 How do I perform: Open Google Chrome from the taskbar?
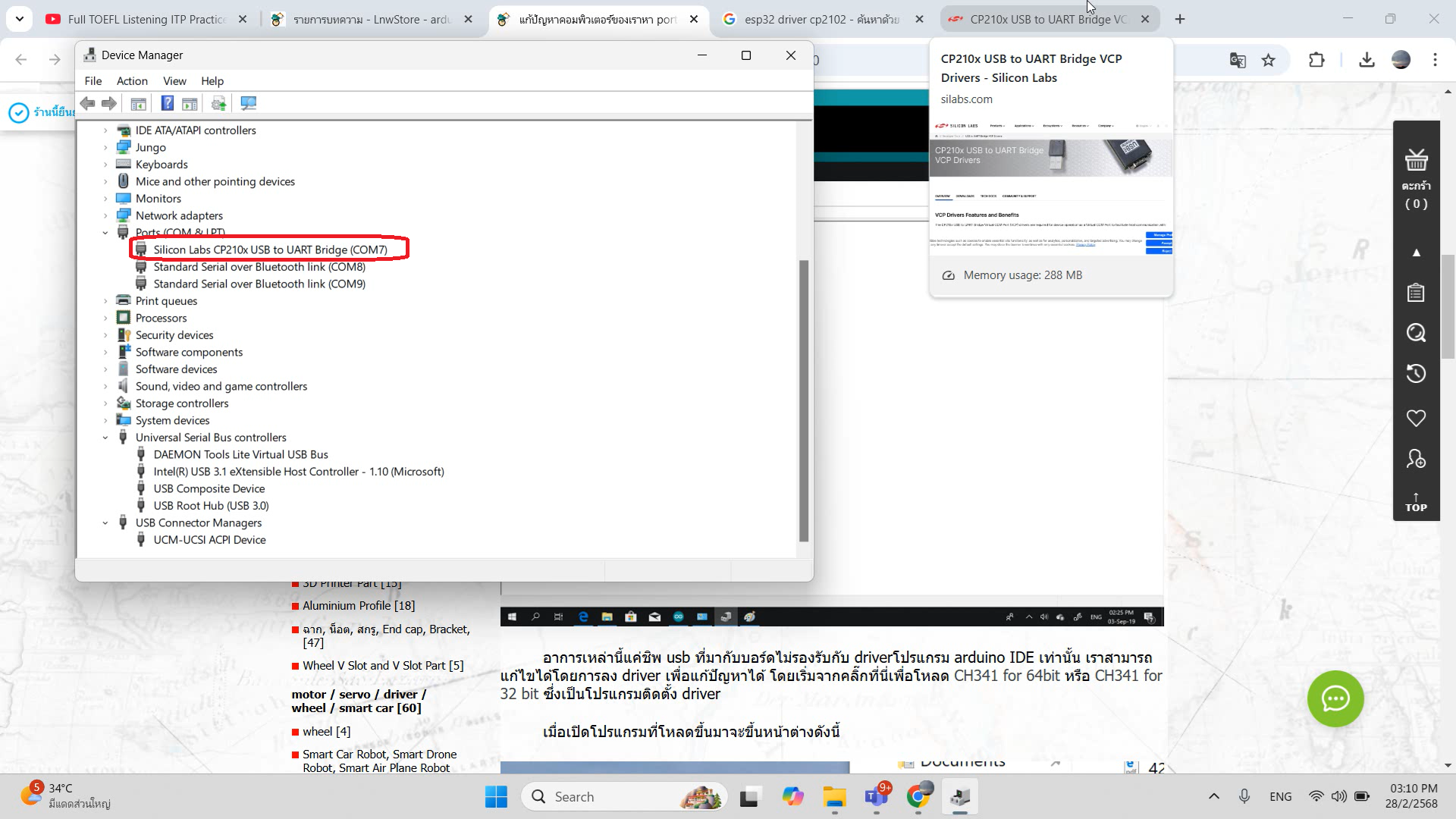pyautogui.click(x=918, y=796)
